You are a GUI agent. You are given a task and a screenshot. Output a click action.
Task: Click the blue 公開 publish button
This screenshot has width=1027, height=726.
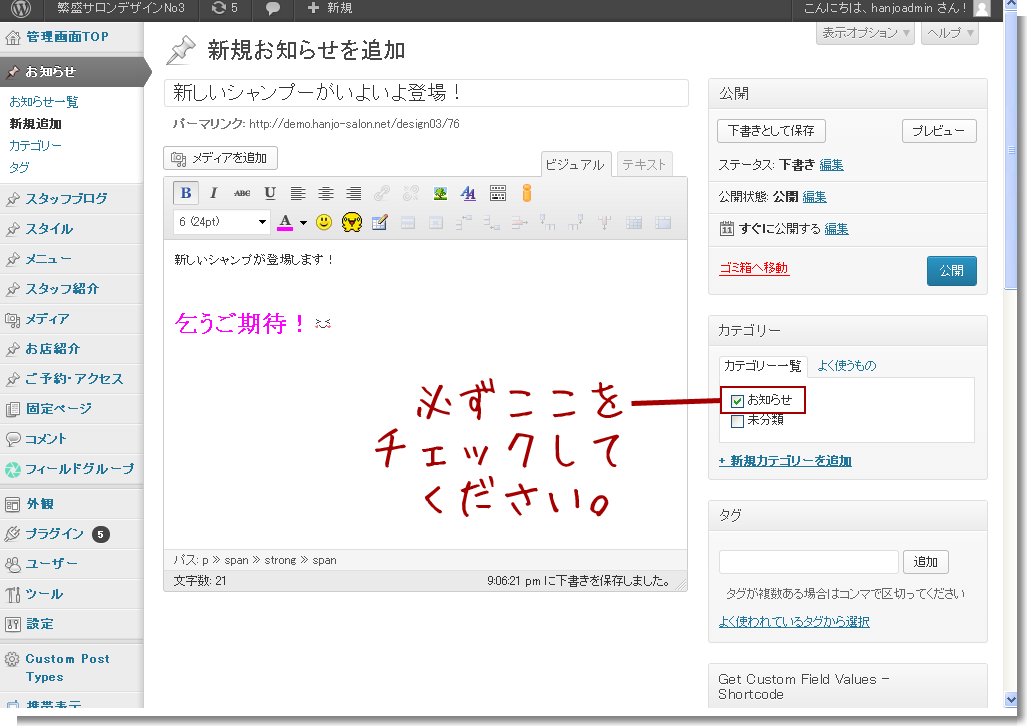(x=951, y=271)
